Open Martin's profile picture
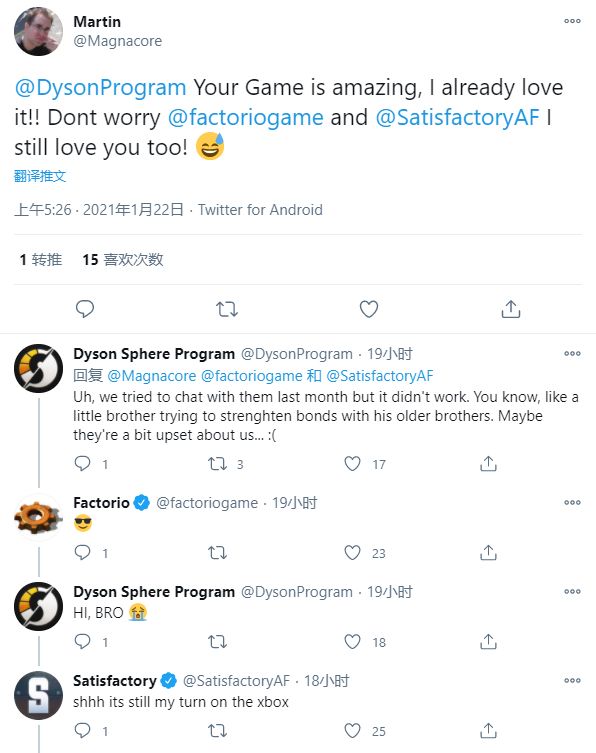This screenshot has height=753, width=596. click(x=38, y=32)
